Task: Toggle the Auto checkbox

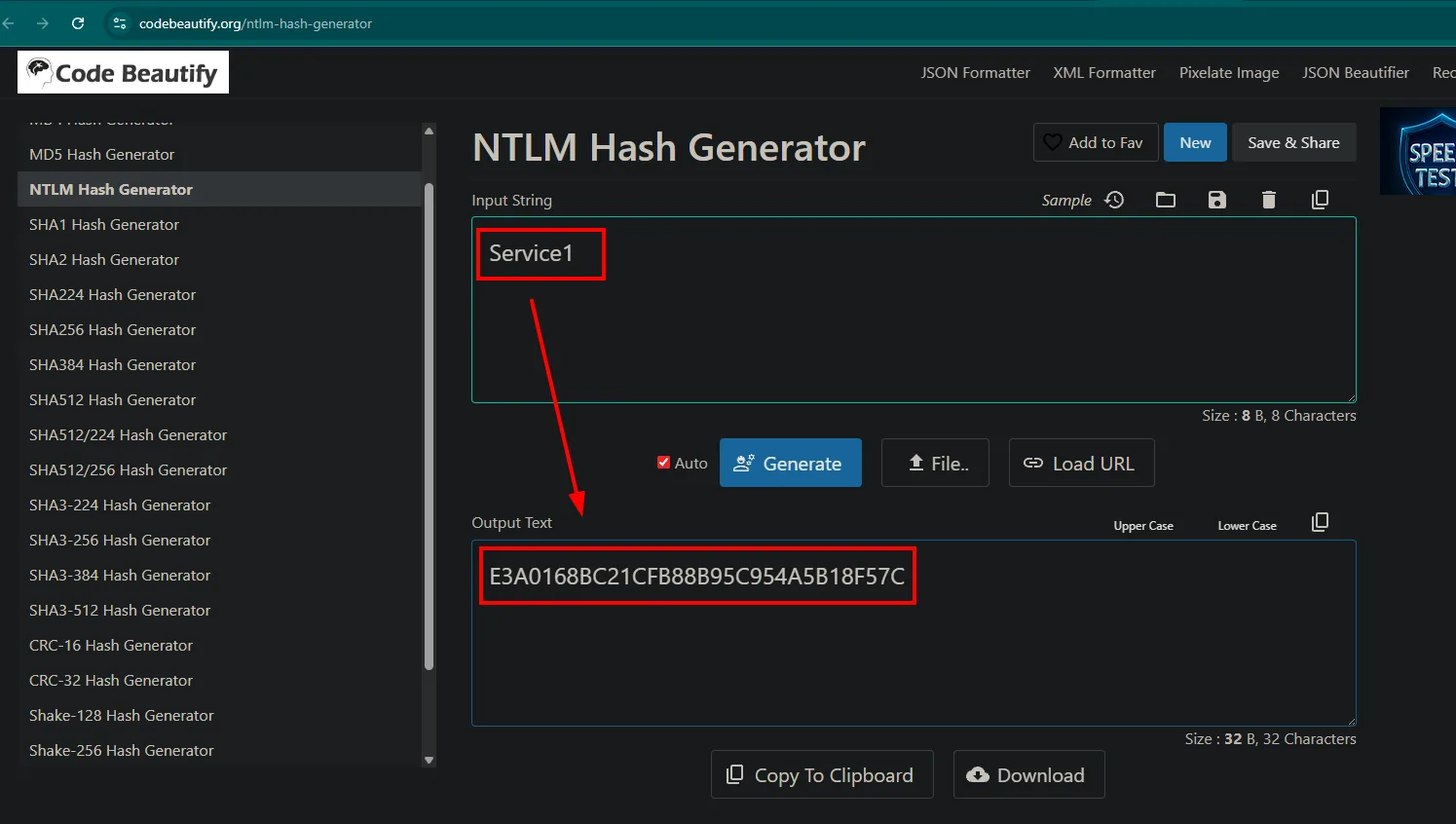Action: 663,463
